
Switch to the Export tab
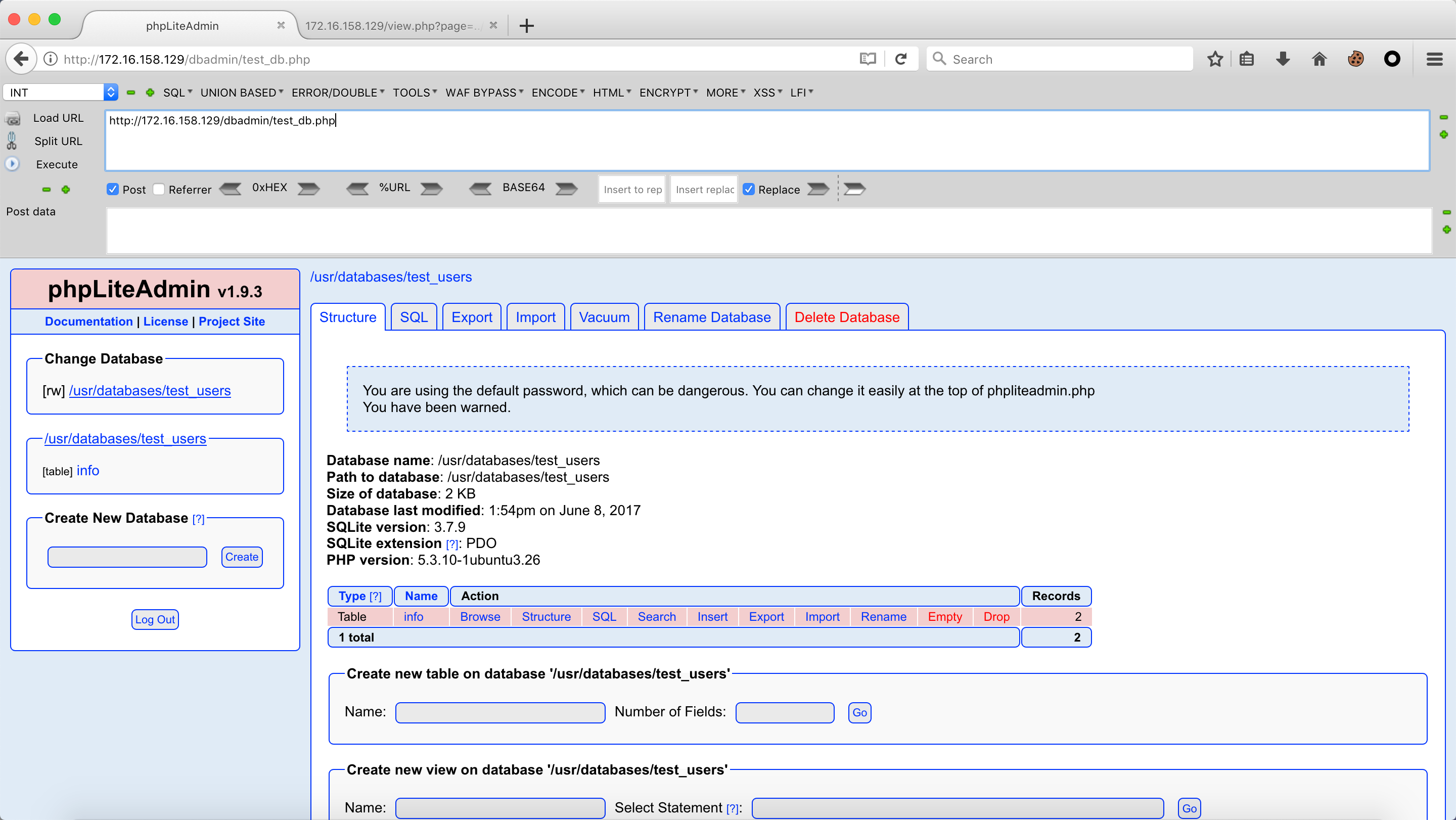pyautogui.click(x=471, y=317)
